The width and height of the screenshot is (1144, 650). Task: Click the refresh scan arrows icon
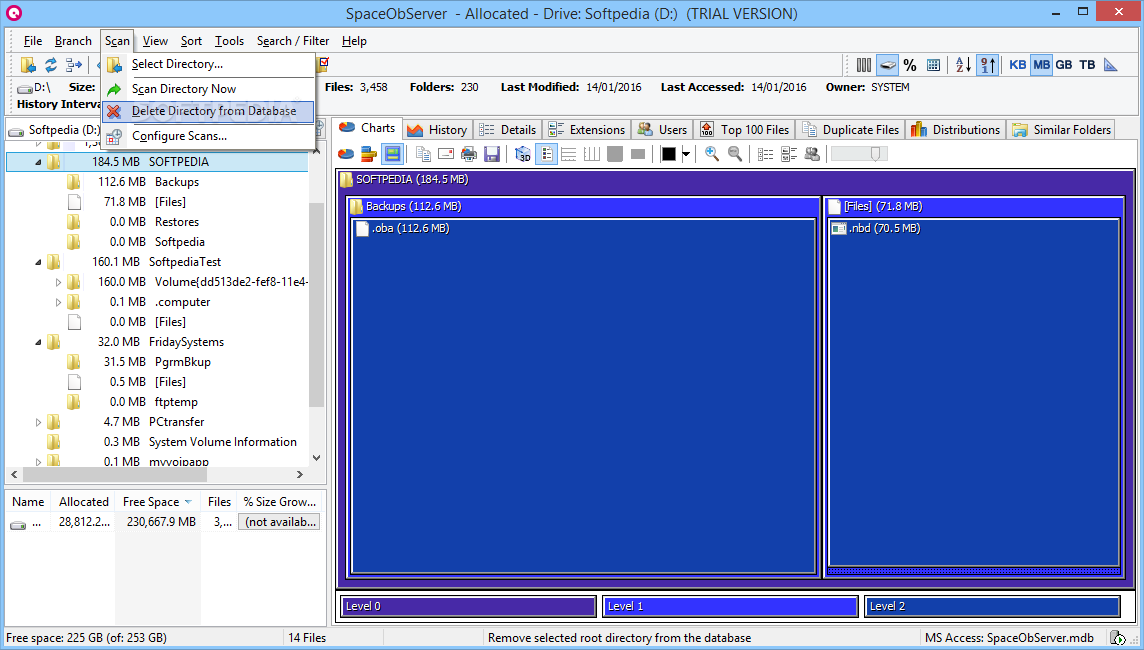pyautogui.click(x=51, y=65)
